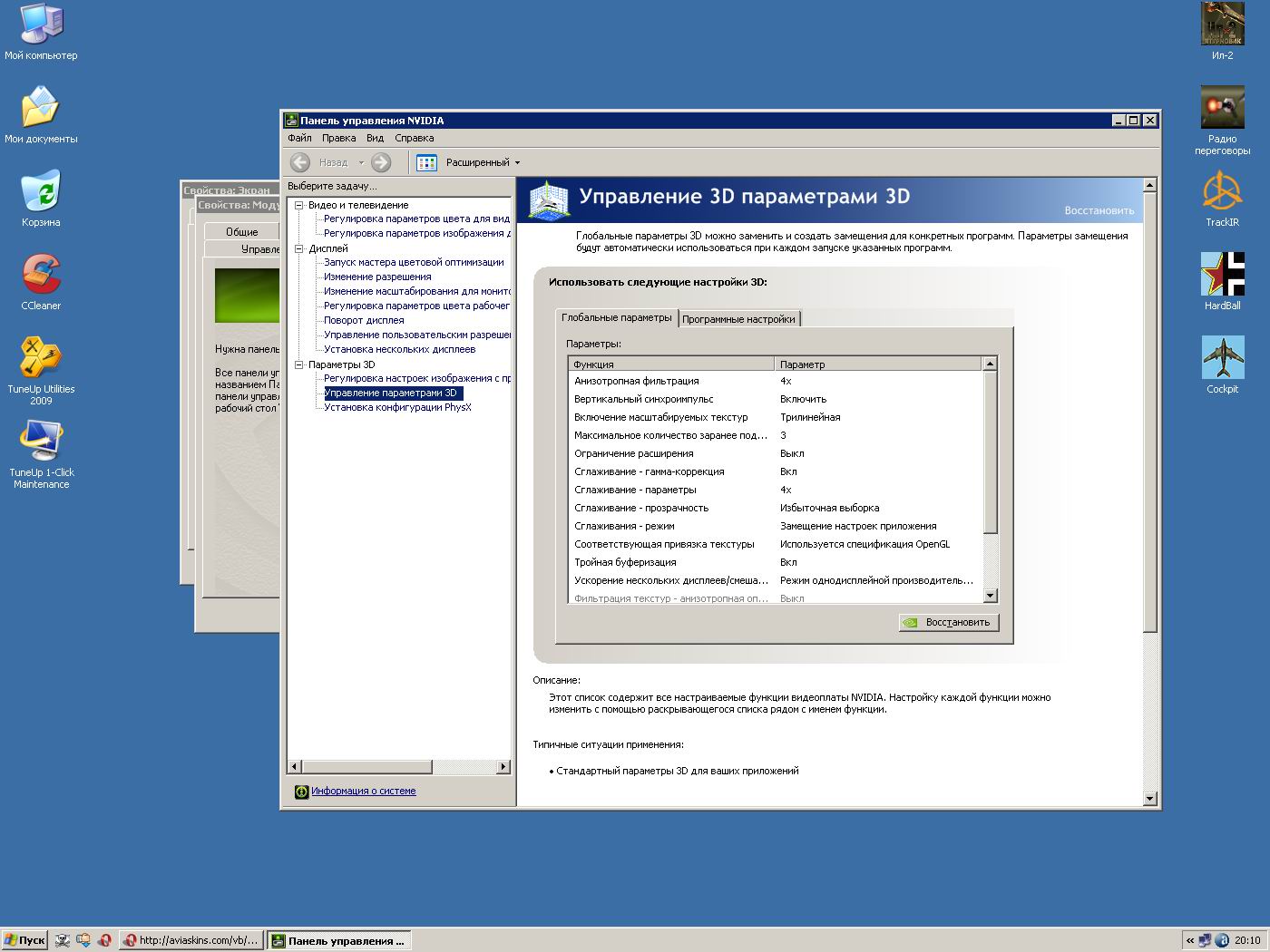This screenshot has height=952, width=1270.
Task: Open the Информация о системе link
Action: 364,792
